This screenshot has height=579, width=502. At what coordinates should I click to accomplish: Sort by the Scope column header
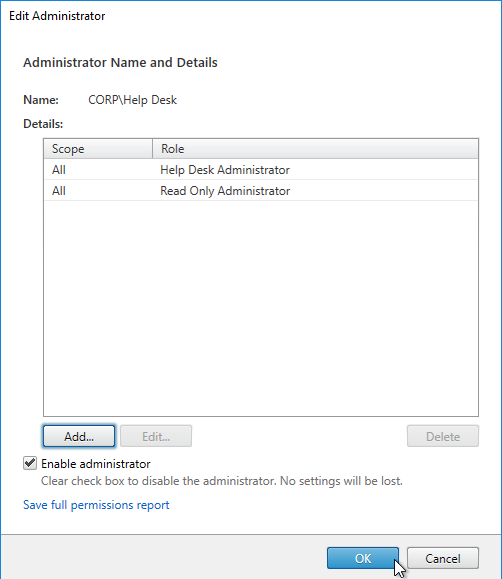[x=98, y=149]
